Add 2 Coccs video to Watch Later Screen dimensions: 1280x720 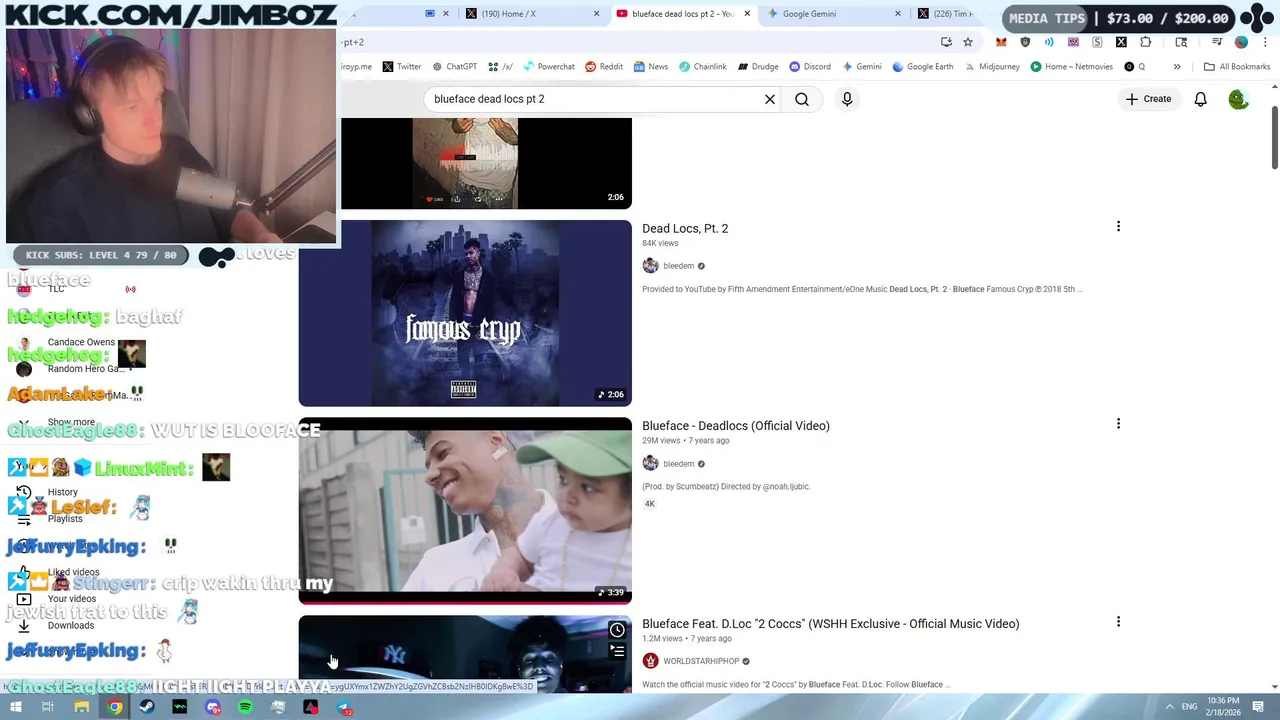tap(617, 630)
